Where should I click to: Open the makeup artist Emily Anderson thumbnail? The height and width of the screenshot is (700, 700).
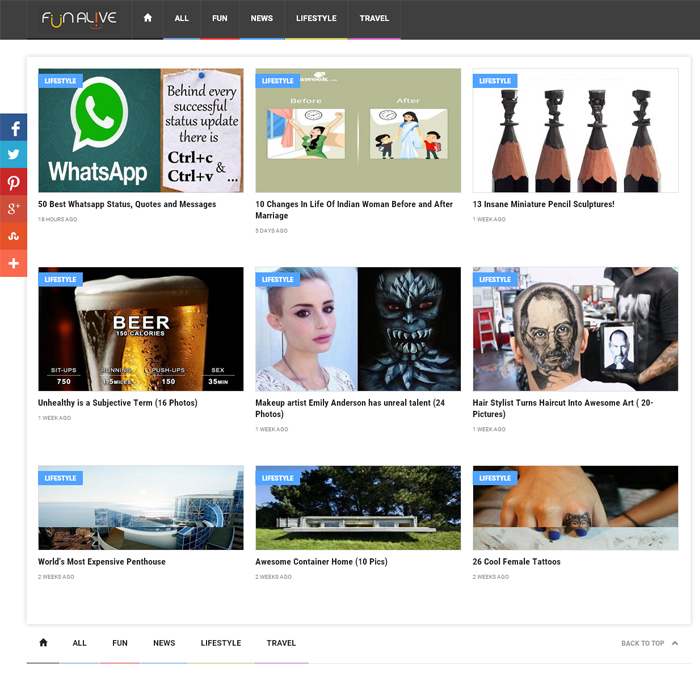[x=358, y=329]
